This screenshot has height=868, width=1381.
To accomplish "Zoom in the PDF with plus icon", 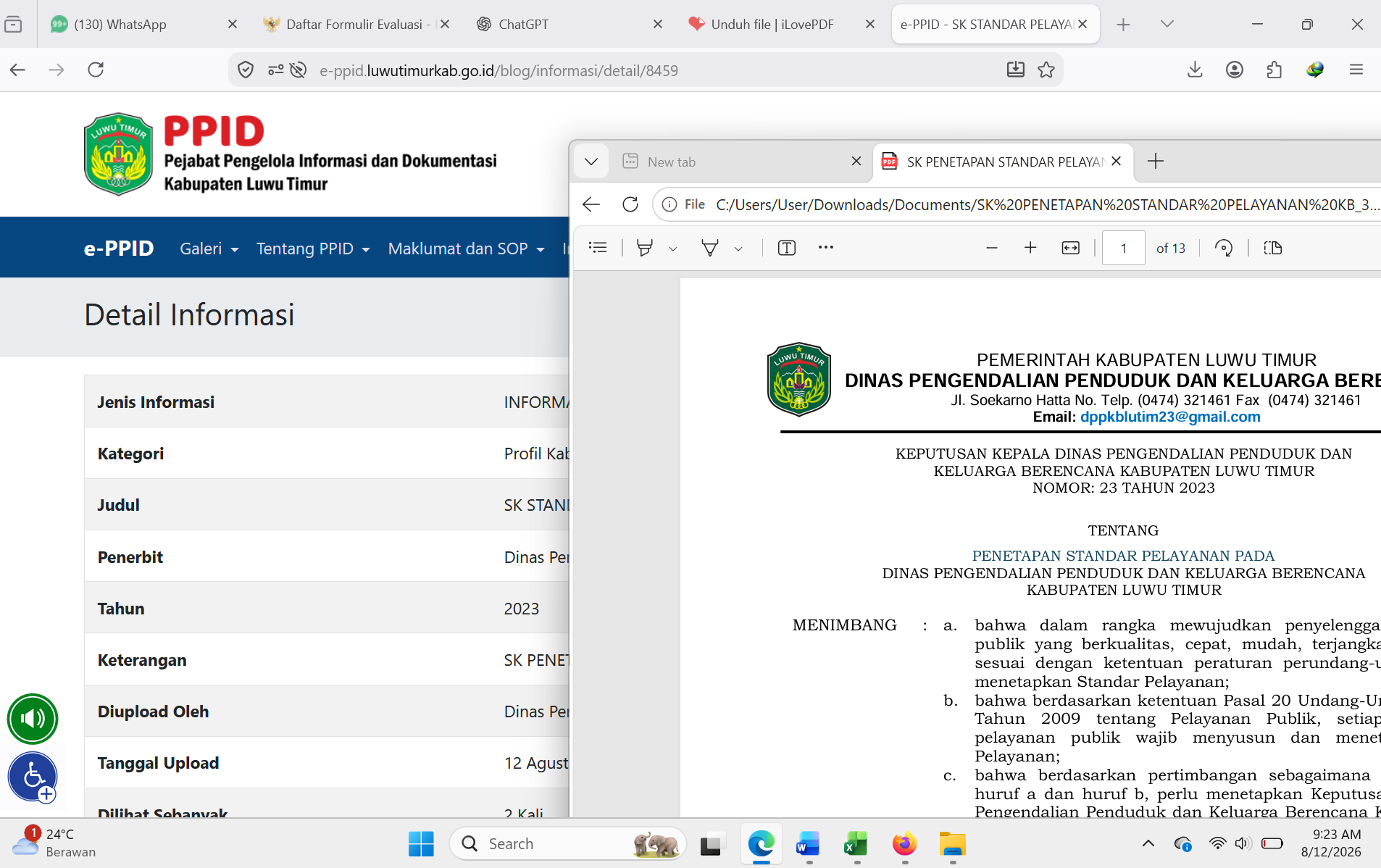I will [x=1030, y=248].
